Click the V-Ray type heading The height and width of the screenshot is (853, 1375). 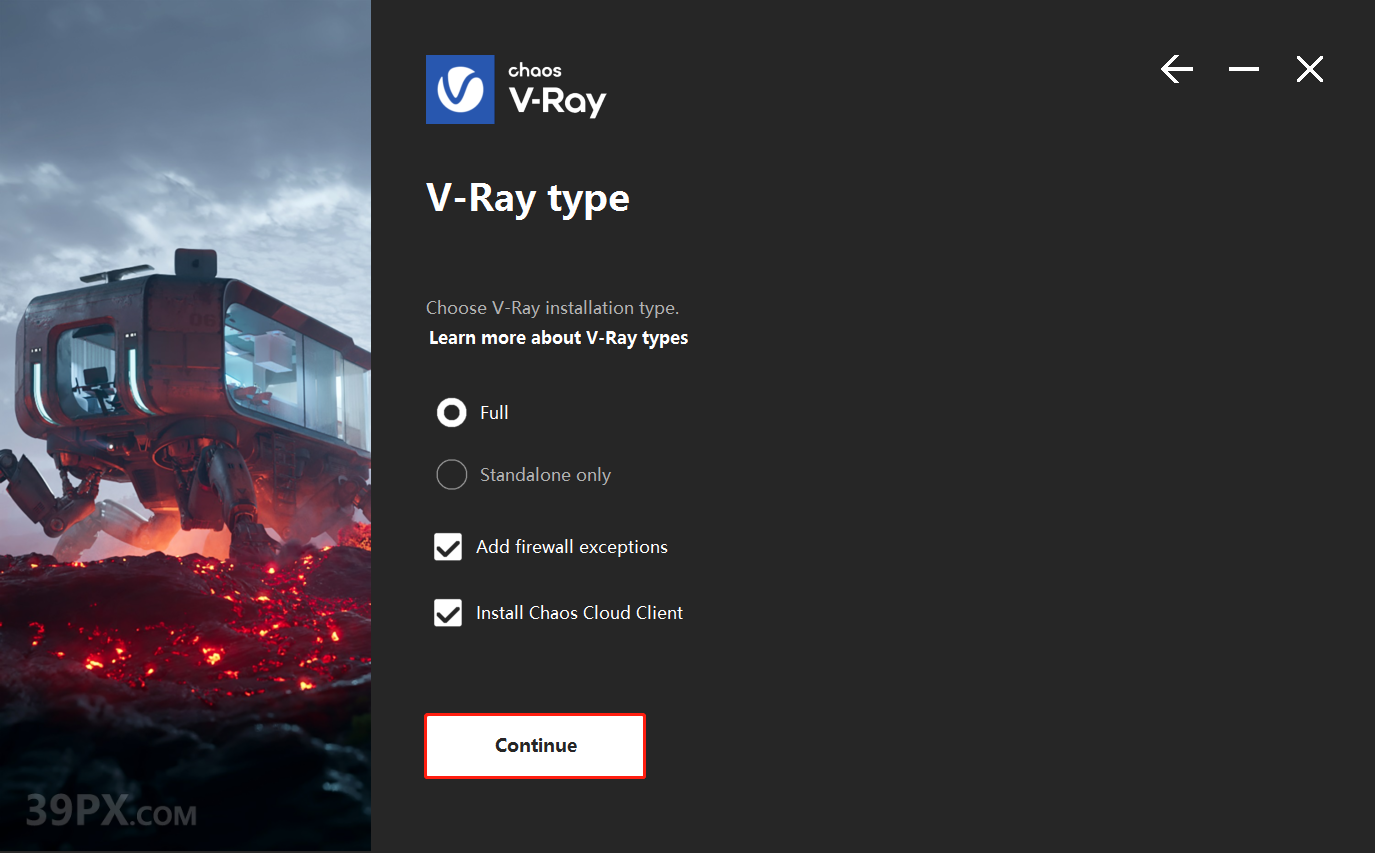pos(528,198)
